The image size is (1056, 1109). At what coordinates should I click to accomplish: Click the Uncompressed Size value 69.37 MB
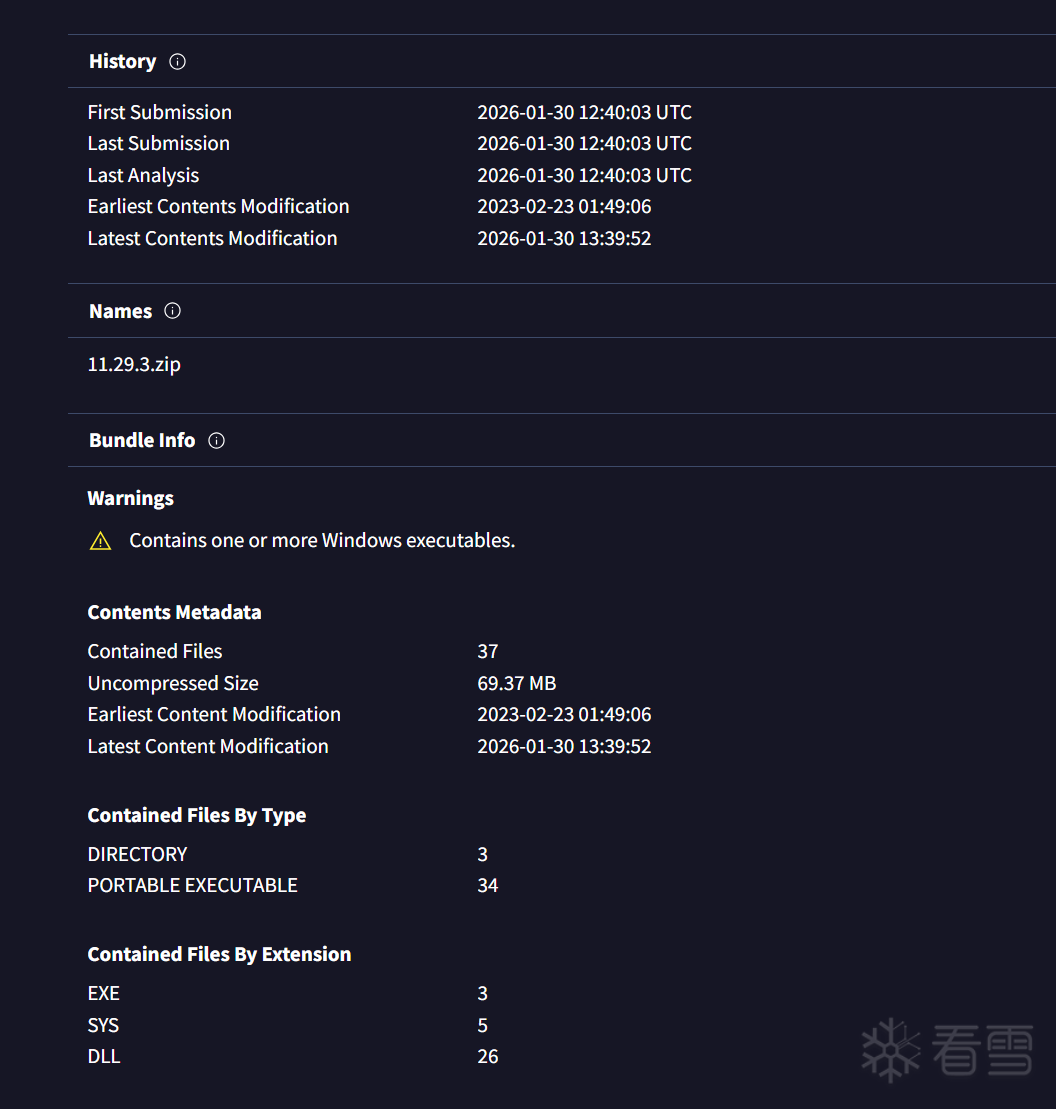tap(516, 683)
